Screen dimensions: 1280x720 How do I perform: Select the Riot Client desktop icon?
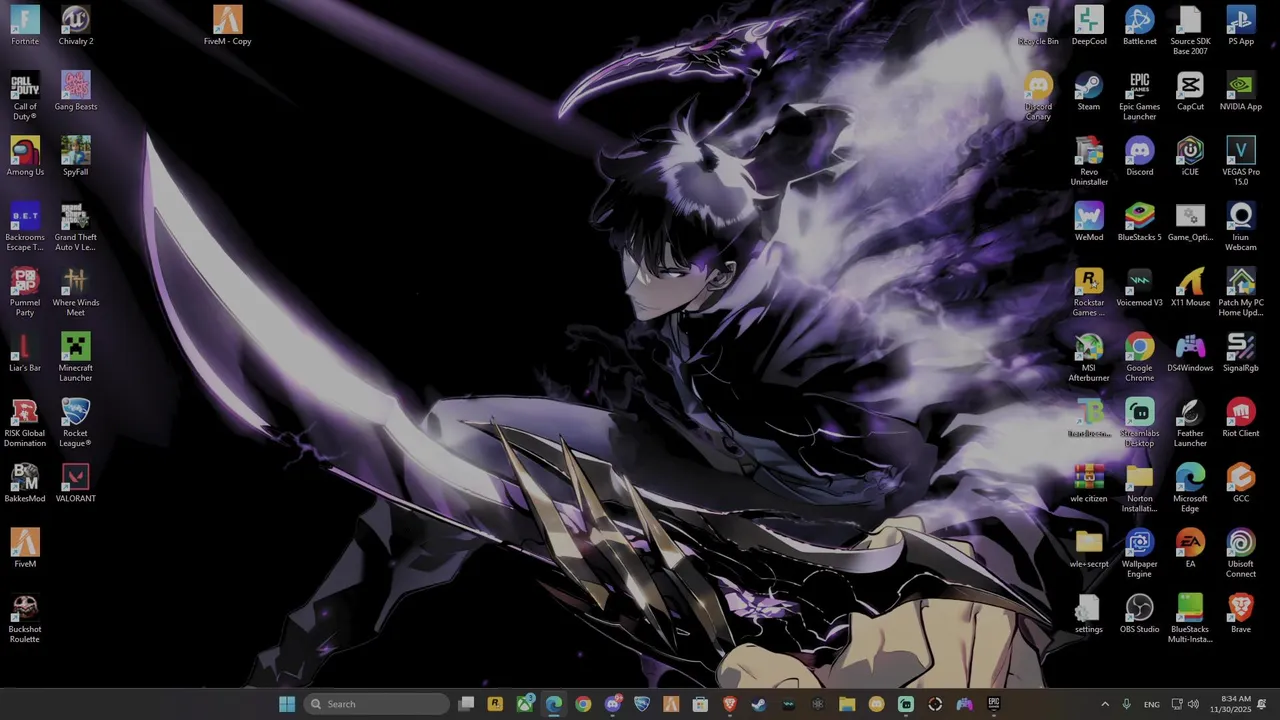(x=1241, y=418)
